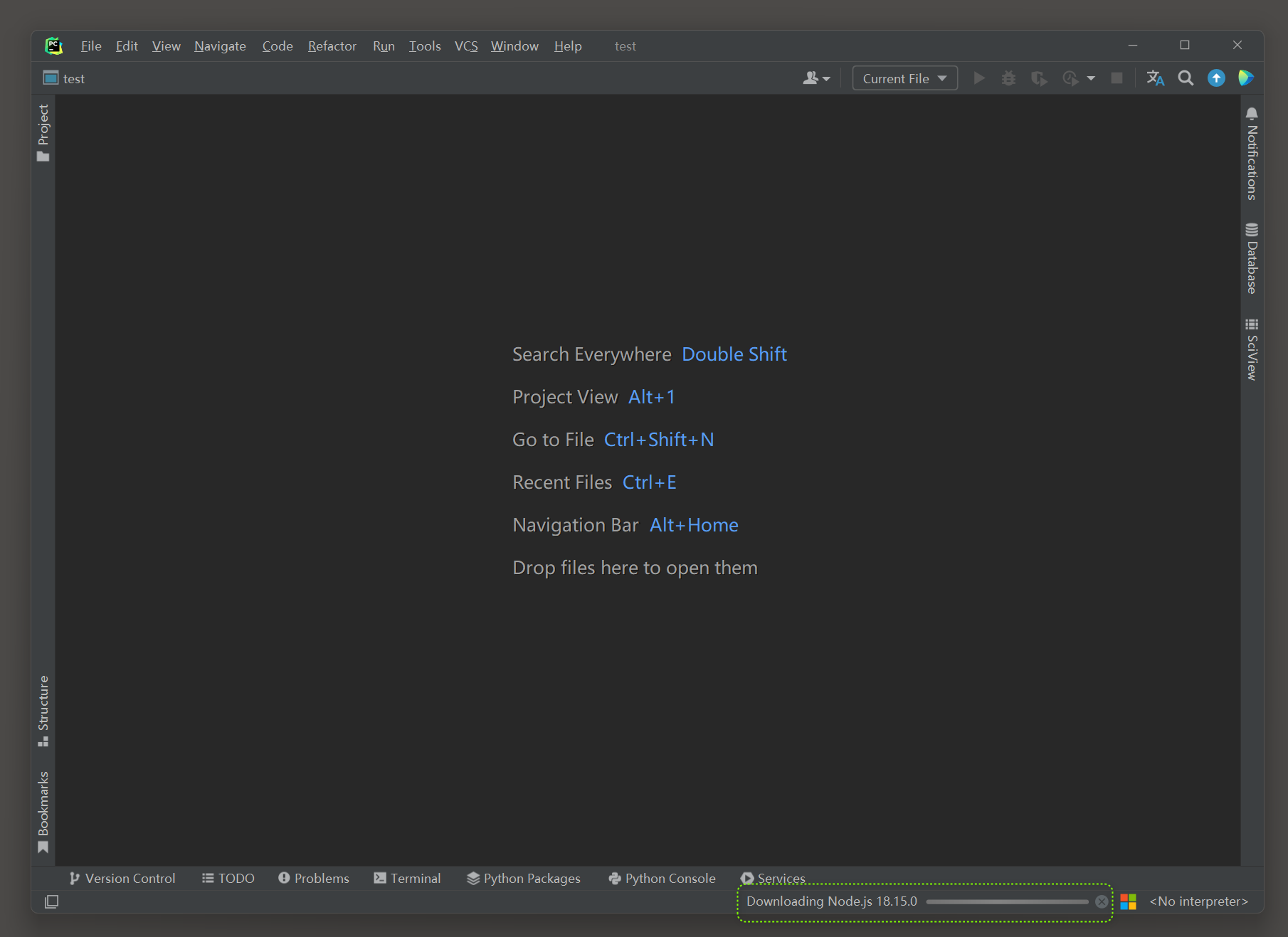The width and height of the screenshot is (1288, 937).
Task: Cancel the Node.js download
Action: (1102, 901)
